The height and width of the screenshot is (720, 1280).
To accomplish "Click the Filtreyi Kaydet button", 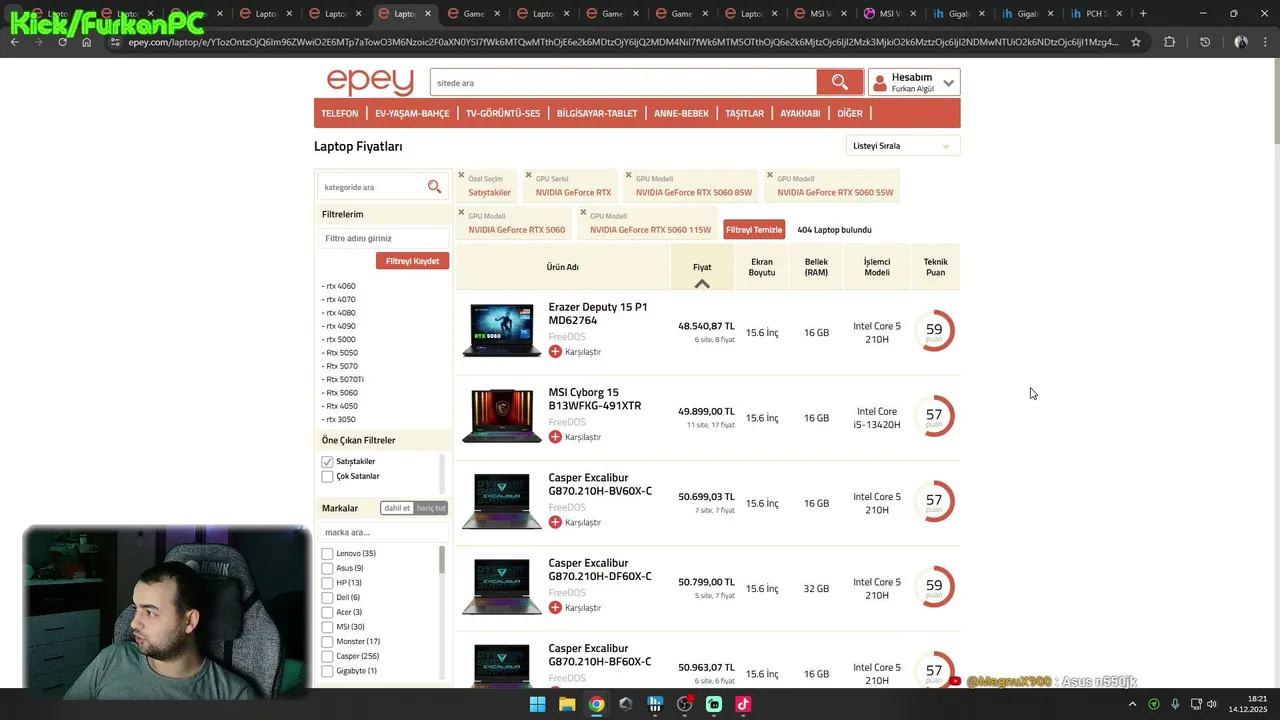I will pyautogui.click(x=412, y=261).
